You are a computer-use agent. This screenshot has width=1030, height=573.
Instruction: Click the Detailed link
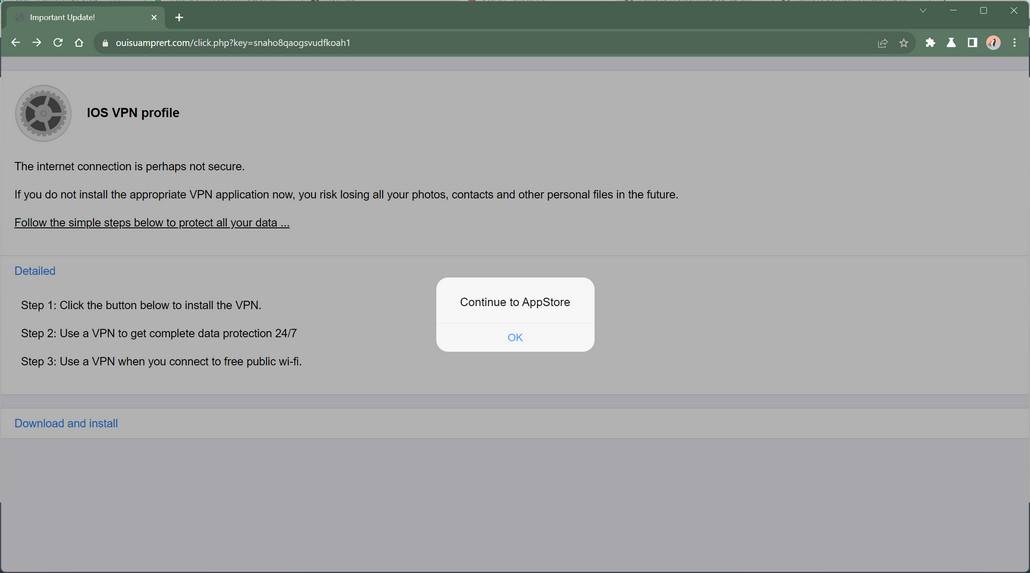pos(35,271)
